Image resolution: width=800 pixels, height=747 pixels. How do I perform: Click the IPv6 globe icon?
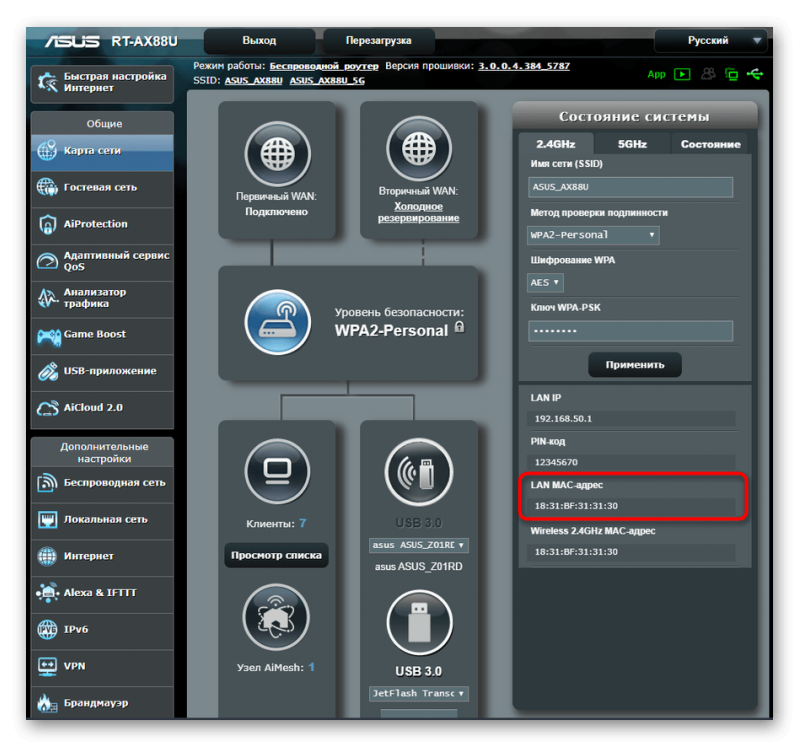pyautogui.click(x=47, y=630)
